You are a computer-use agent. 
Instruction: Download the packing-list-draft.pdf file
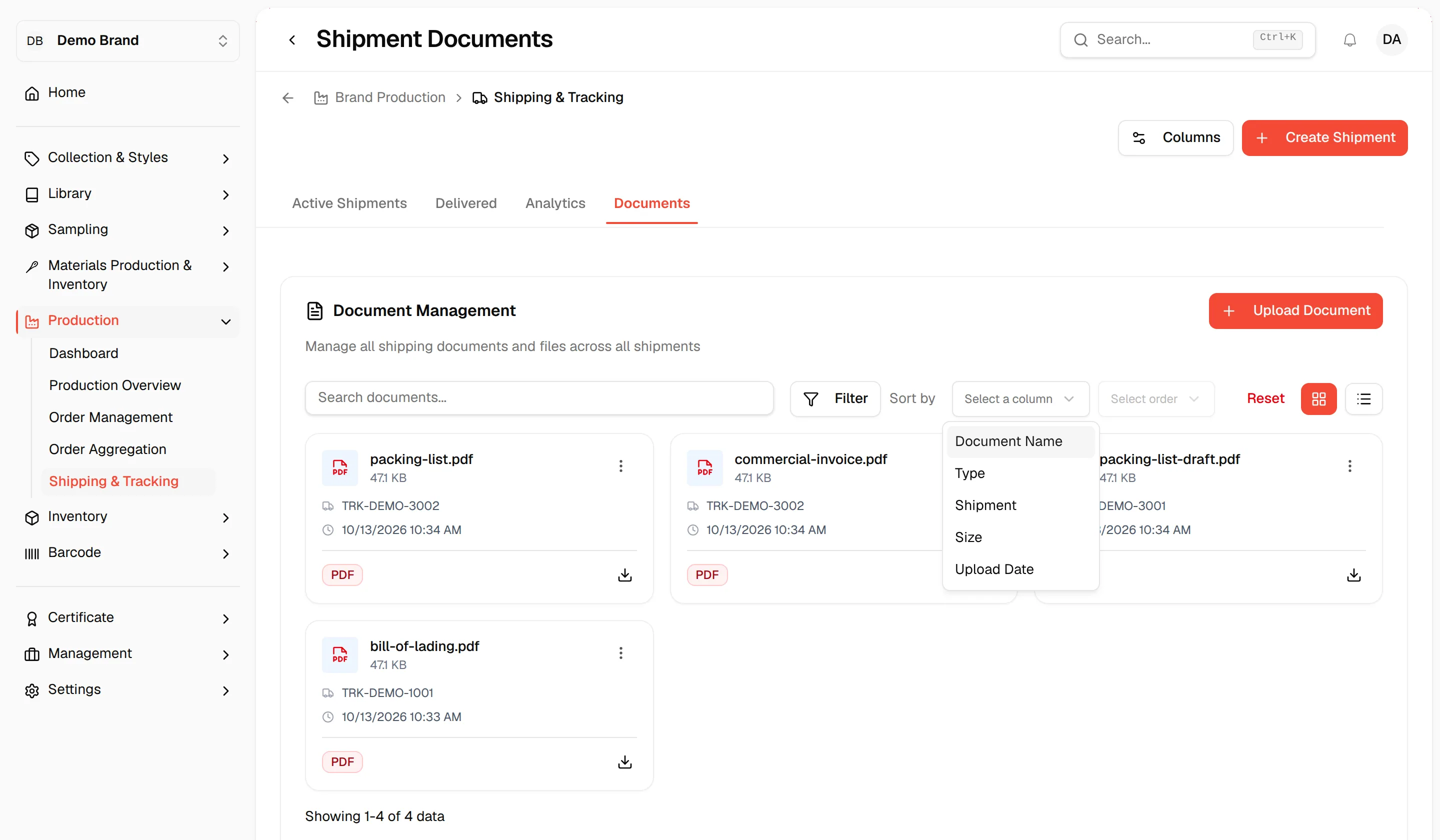1353,575
